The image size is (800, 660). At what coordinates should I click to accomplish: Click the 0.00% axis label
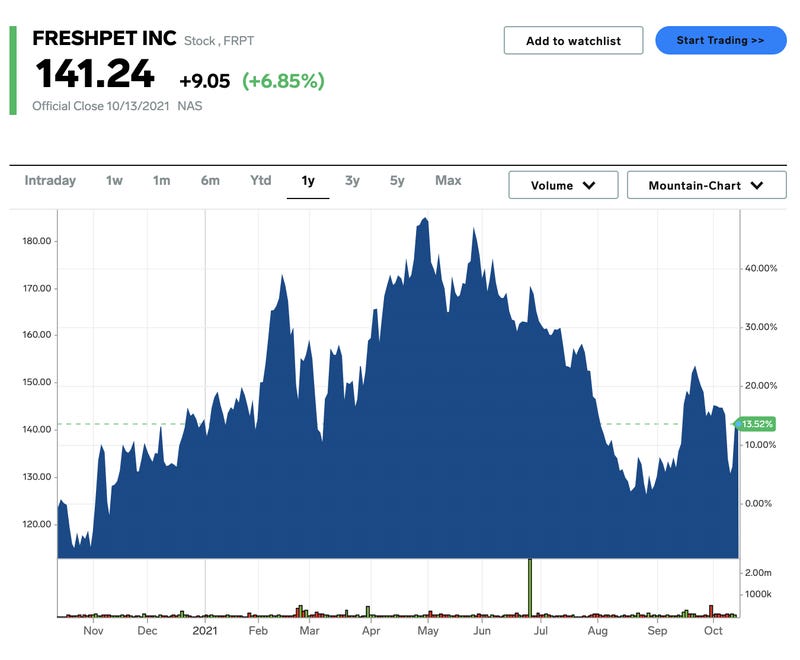[758, 503]
